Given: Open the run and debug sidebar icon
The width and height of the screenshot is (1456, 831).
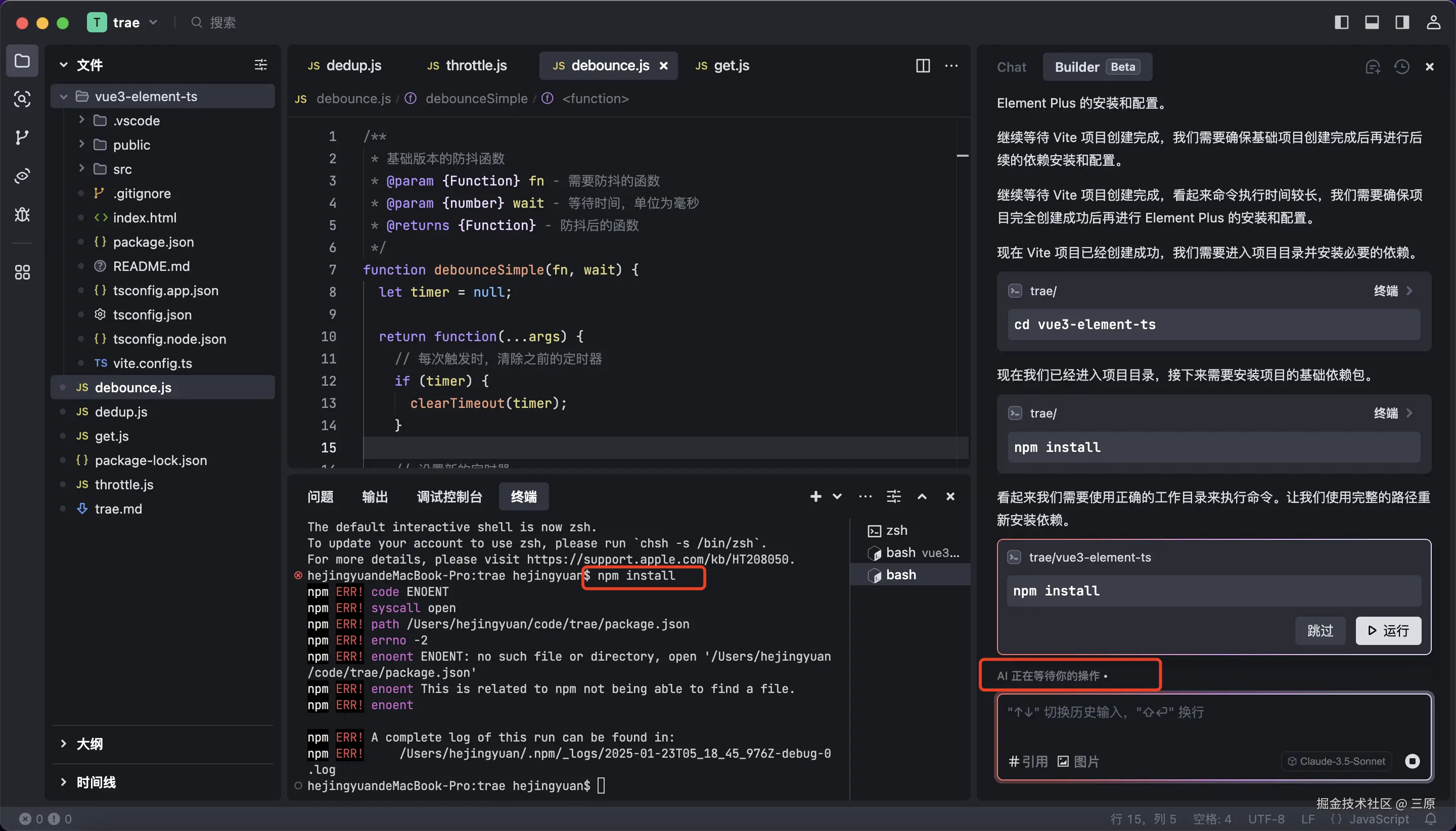Looking at the screenshot, I should pyautogui.click(x=22, y=215).
